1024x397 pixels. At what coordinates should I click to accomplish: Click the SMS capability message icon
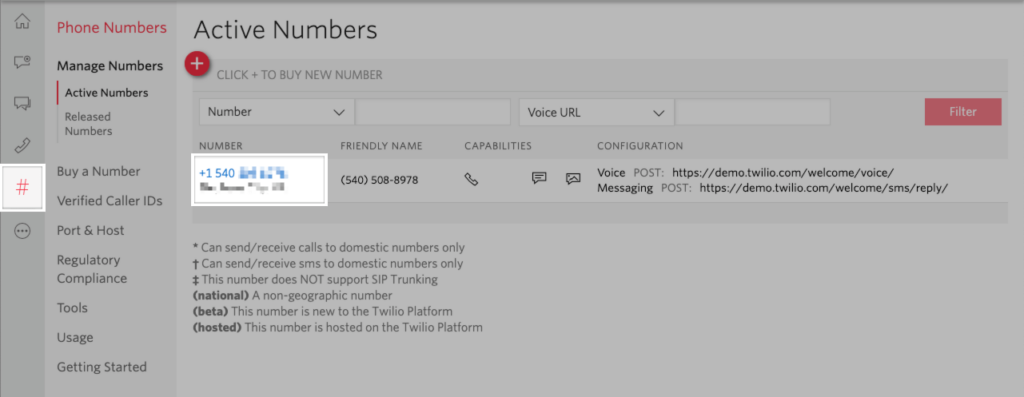click(539, 178)
